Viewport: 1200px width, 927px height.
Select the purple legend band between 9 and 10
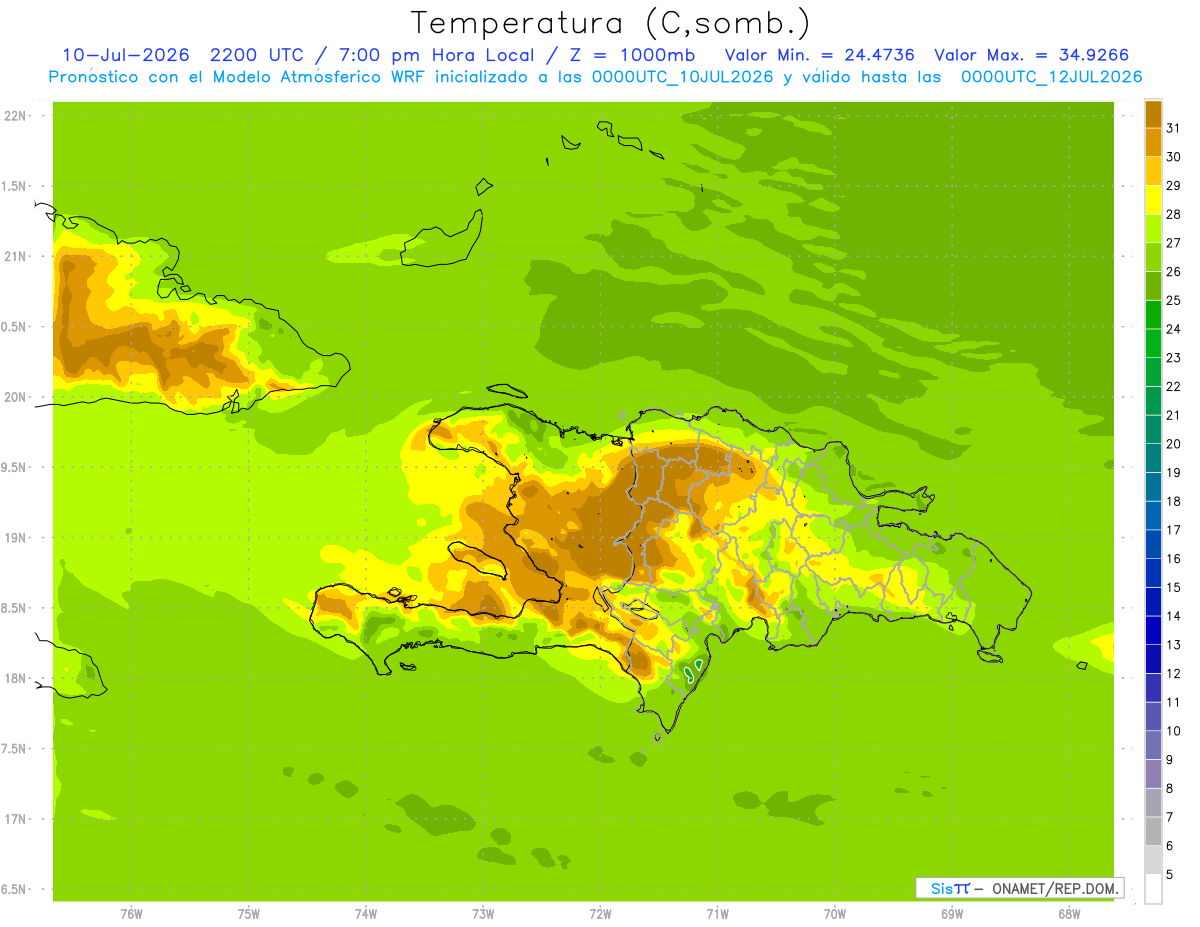[x=1153, y=745]
